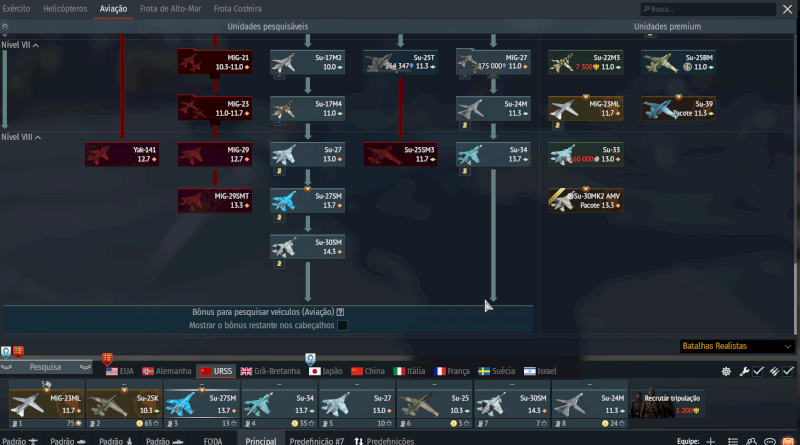The height and width of the screenshot is (445, 800).
Task: Select the Su-25SM3 aircraft
Action: pos(400,154)
